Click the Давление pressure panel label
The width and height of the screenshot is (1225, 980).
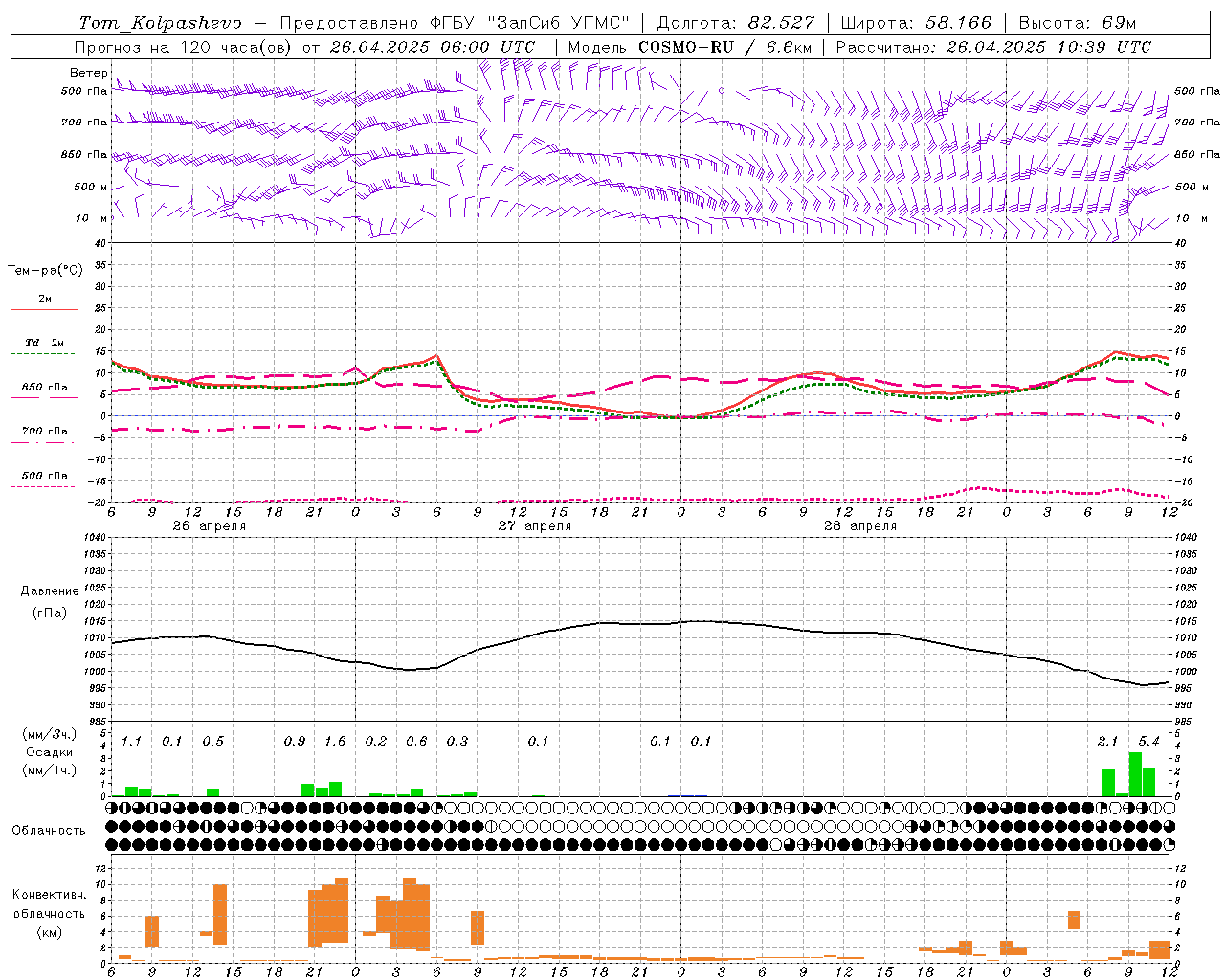(x=49, y=591)
